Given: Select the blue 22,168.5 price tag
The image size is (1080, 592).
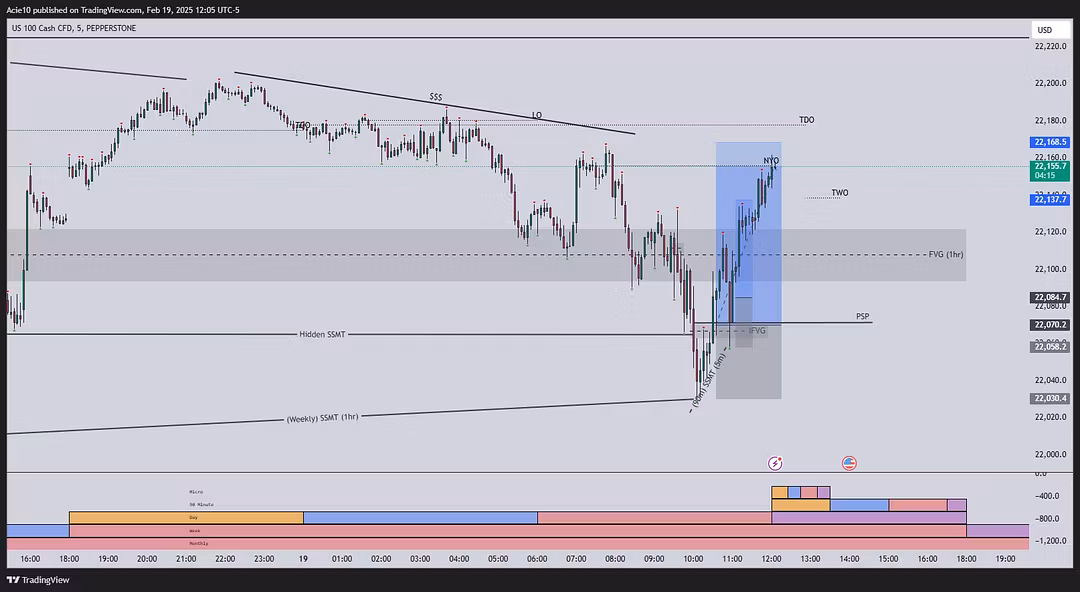Looking at the screenshot, I should pyautogui.click(x=1050, y=143).
